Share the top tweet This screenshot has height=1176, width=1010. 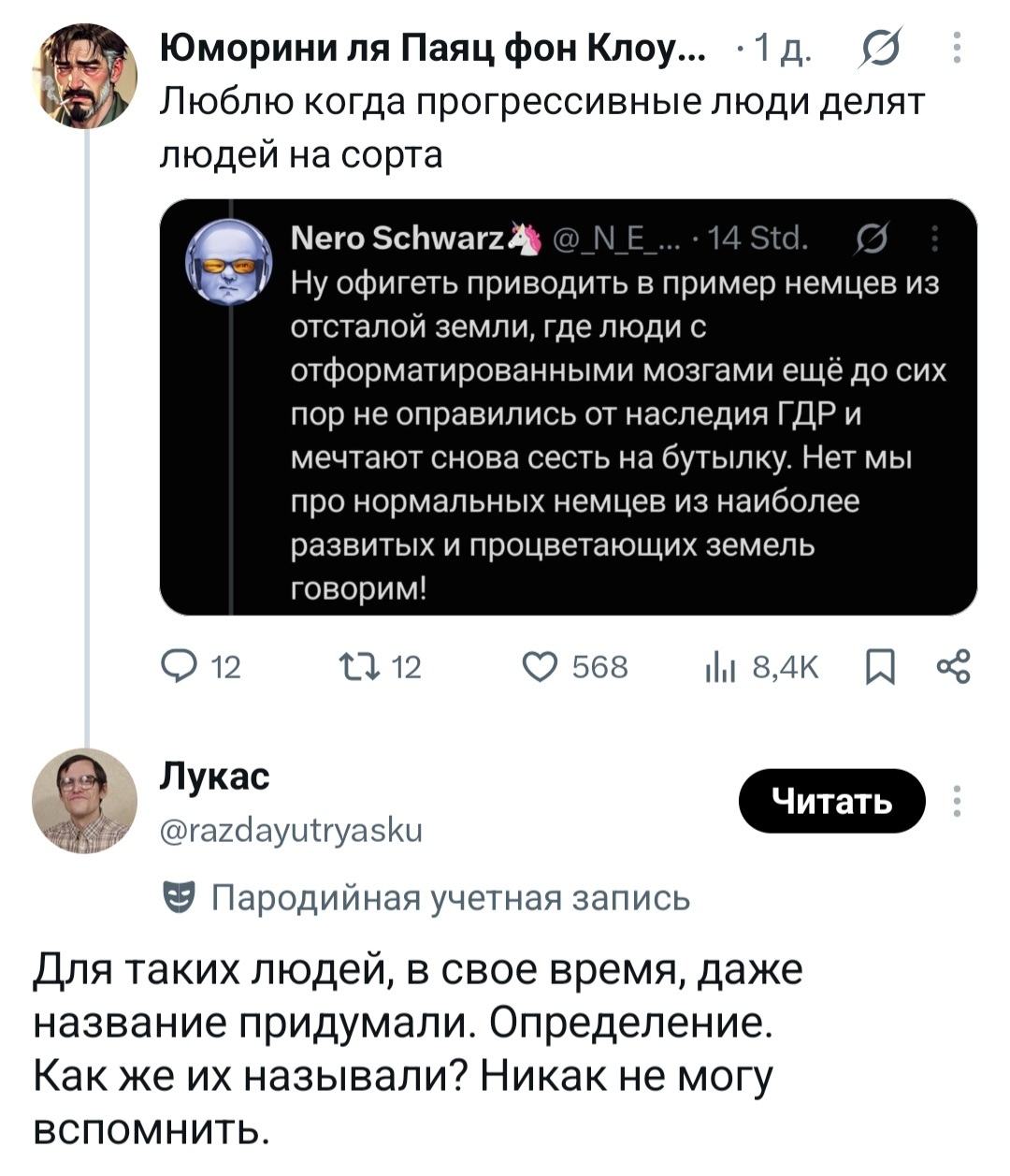click(953, 667)
